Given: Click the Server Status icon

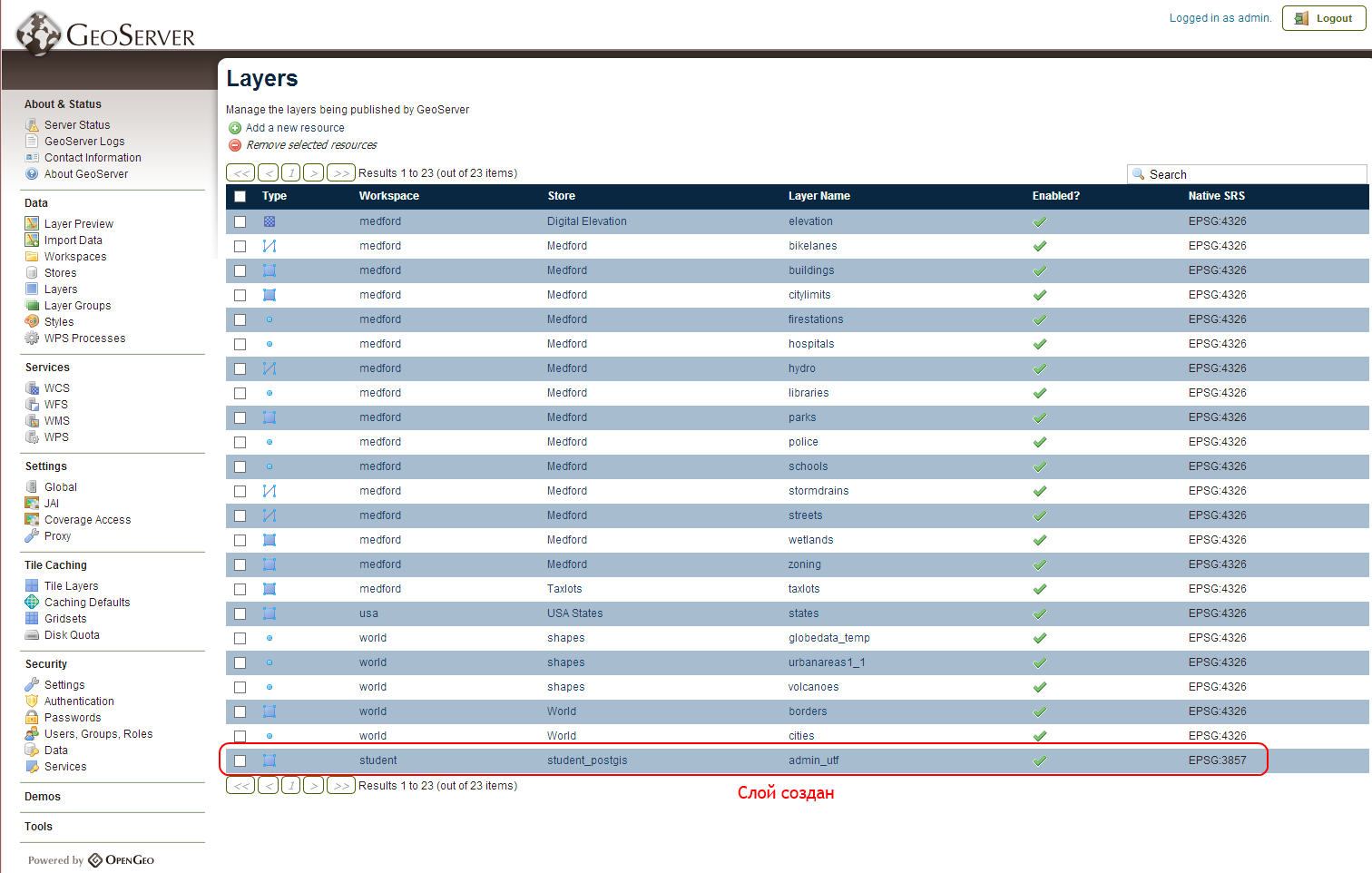Looking at the screenshot, I should point(32,124).
